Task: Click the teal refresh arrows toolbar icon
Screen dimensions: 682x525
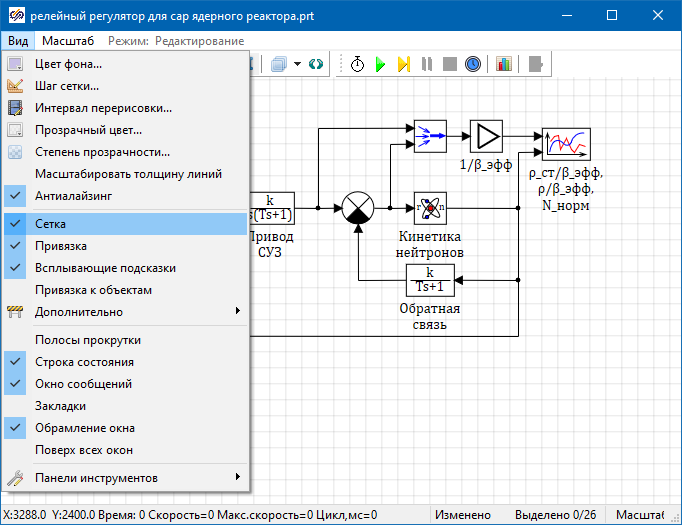Action: click(316, 64)
